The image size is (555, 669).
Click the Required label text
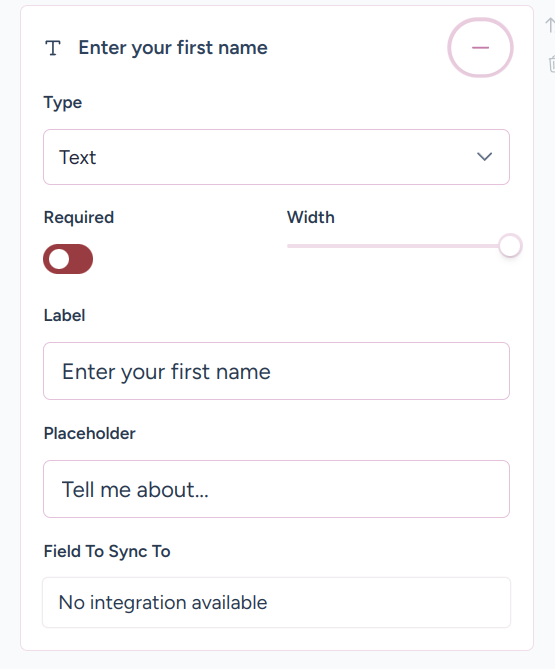(79, 218)
